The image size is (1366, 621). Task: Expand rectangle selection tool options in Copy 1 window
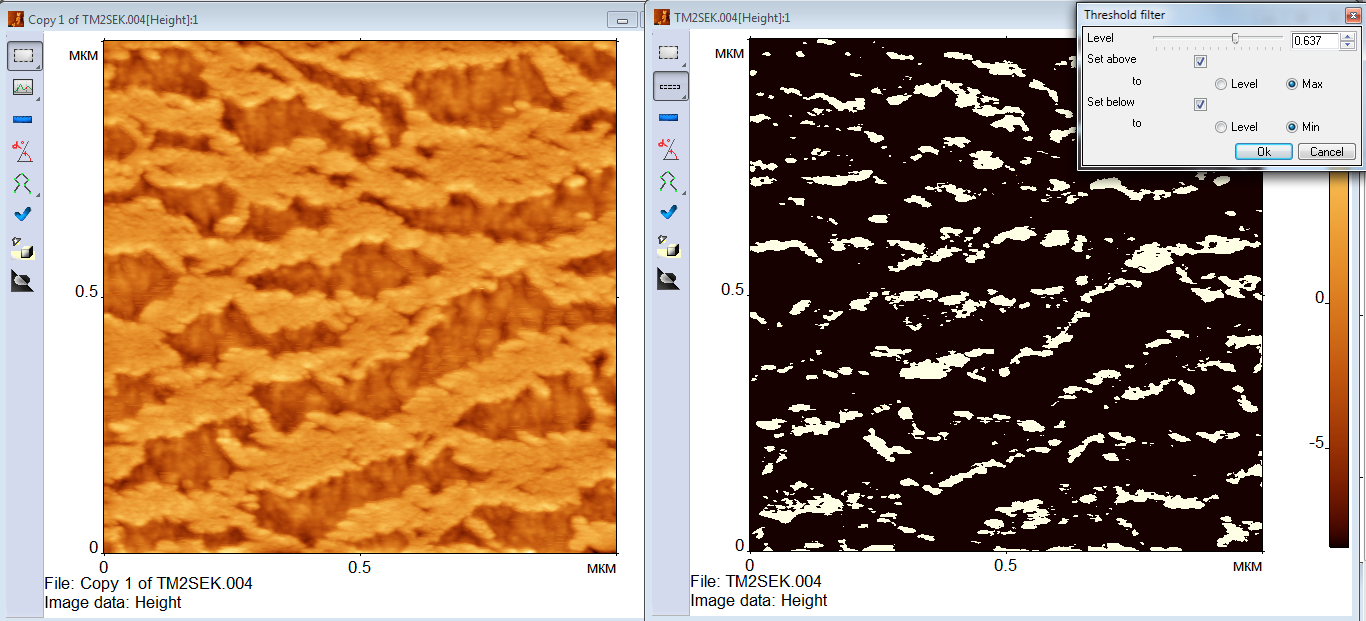click(38, 67)
